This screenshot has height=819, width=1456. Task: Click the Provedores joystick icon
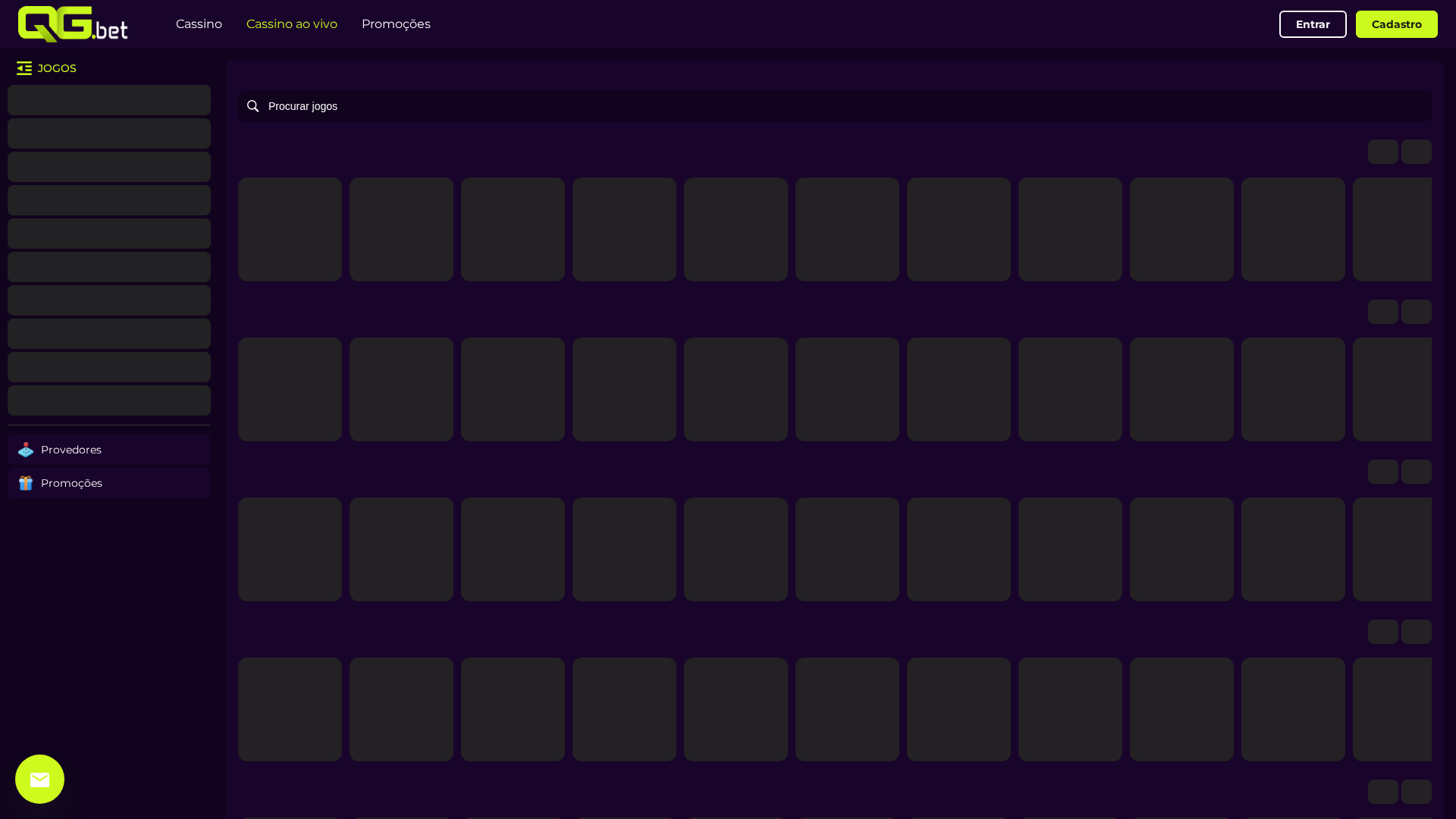(26, 450)
